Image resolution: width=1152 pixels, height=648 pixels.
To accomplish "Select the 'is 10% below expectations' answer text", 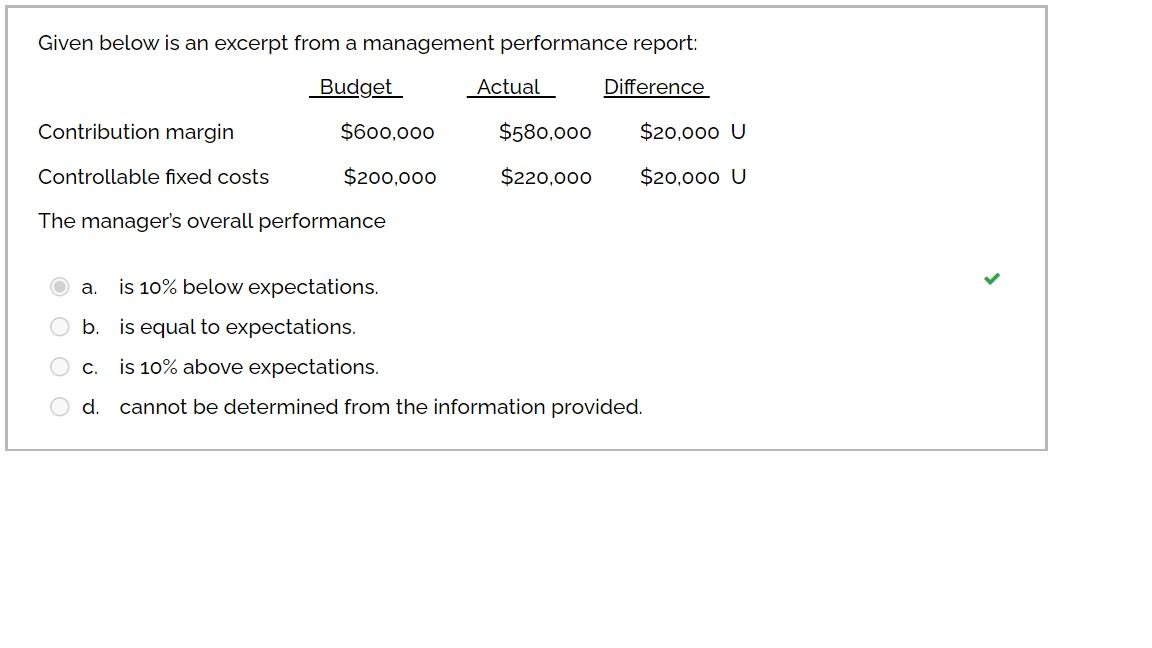I will pyautogui.click(x=248, y=287).
